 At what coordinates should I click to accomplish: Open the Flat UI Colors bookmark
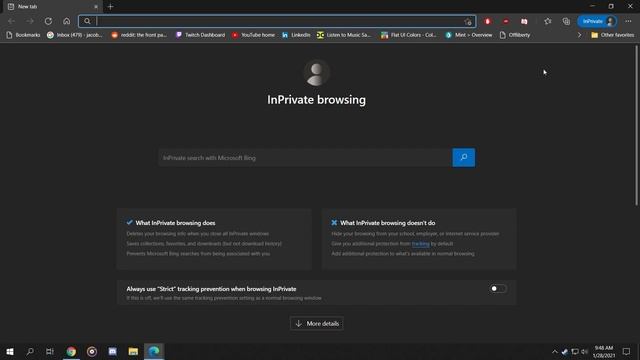click(x=409, y=35)
